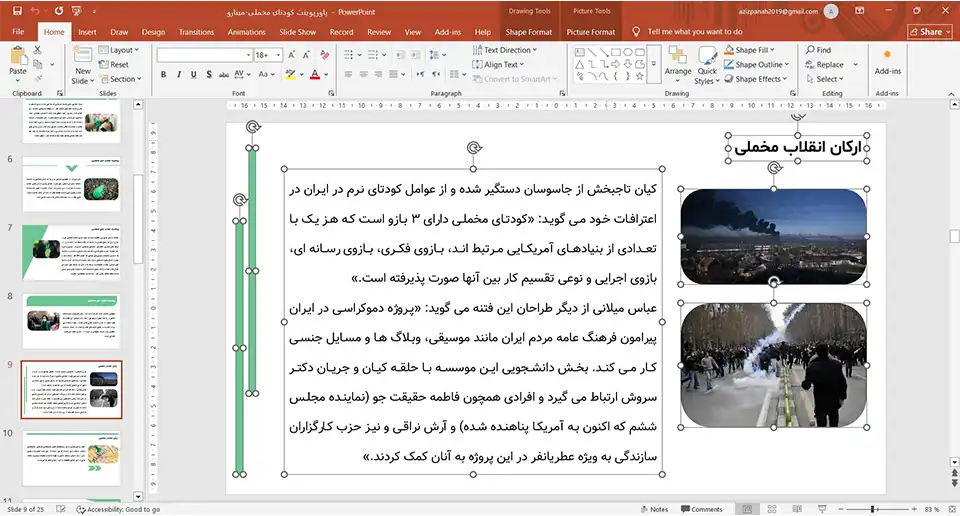Open the Align Text dropdown

[x=499, y=64]
